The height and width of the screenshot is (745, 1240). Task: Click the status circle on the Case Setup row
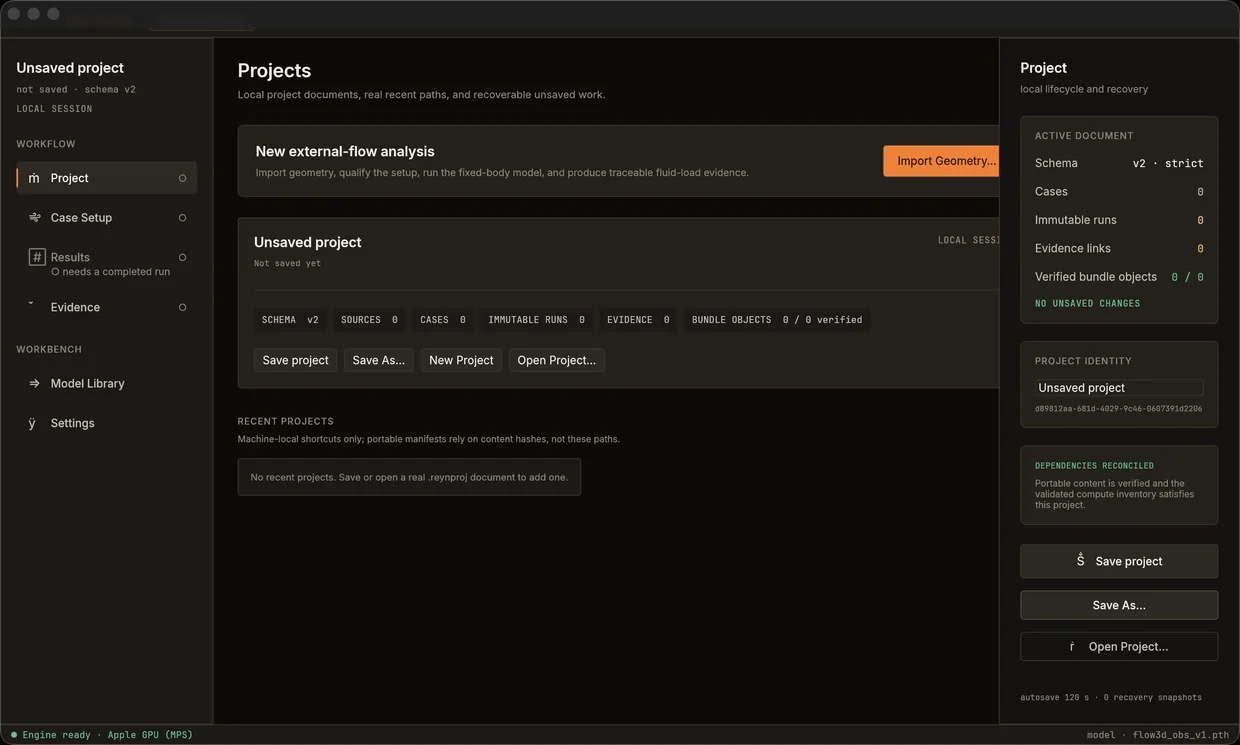[182, 217]
